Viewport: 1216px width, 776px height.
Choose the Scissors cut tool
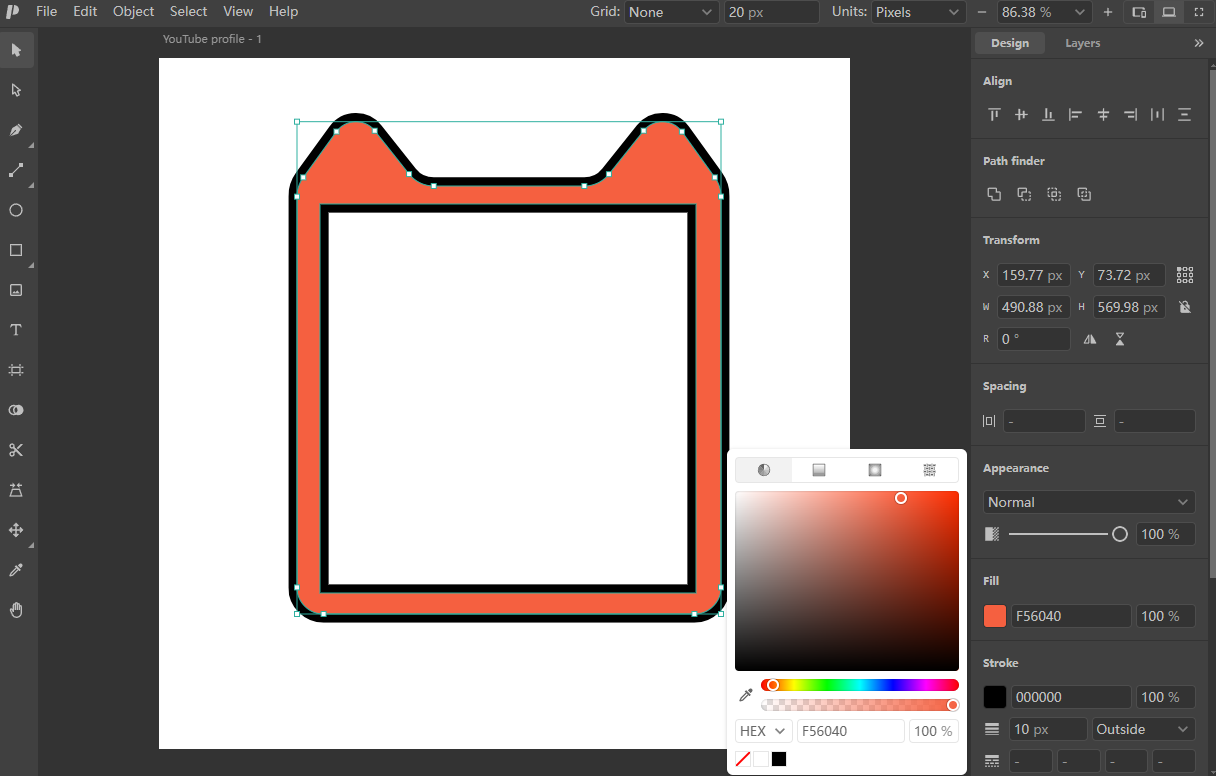click(x=16, y=450)
